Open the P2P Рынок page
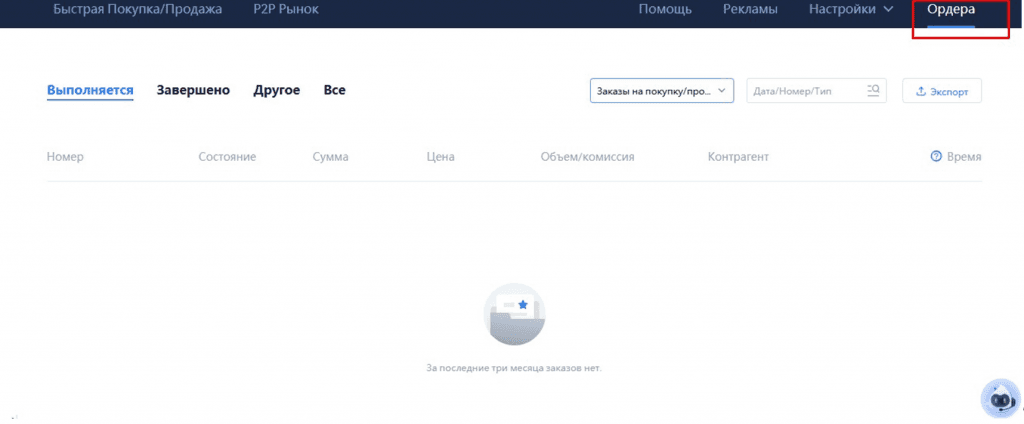Viewport: 1024px width, 424px height. pos(286,9)
